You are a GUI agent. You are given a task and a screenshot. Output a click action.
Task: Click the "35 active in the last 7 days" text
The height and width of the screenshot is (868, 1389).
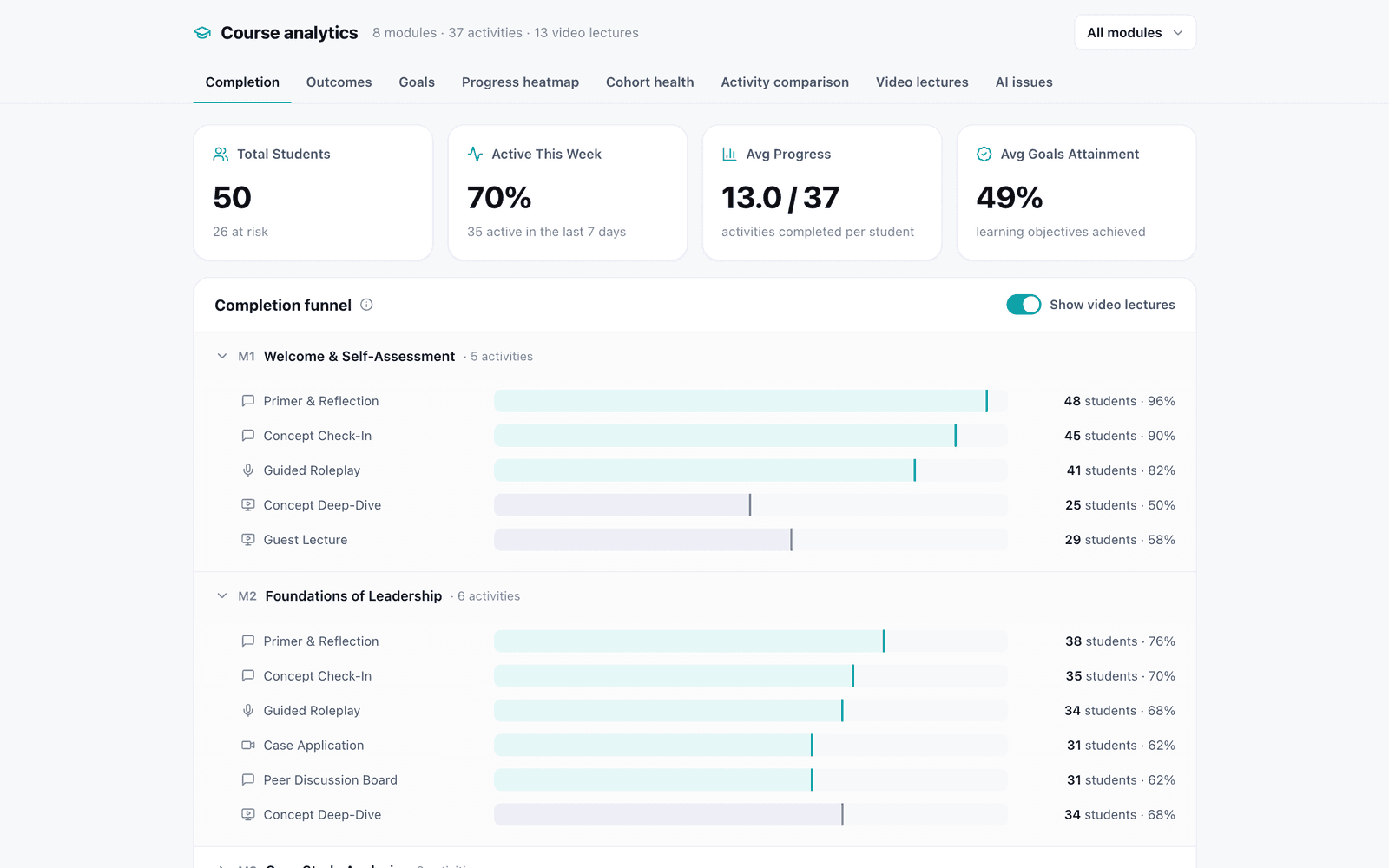547,232
